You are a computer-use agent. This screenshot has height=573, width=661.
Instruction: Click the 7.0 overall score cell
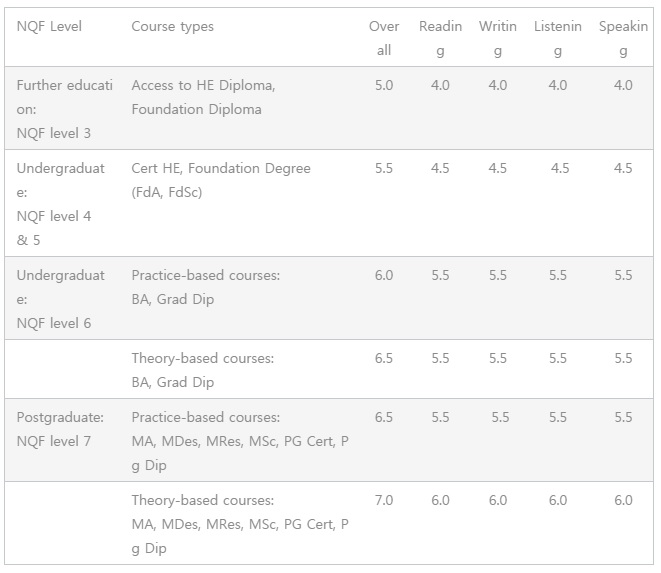(x=384, y=500)
